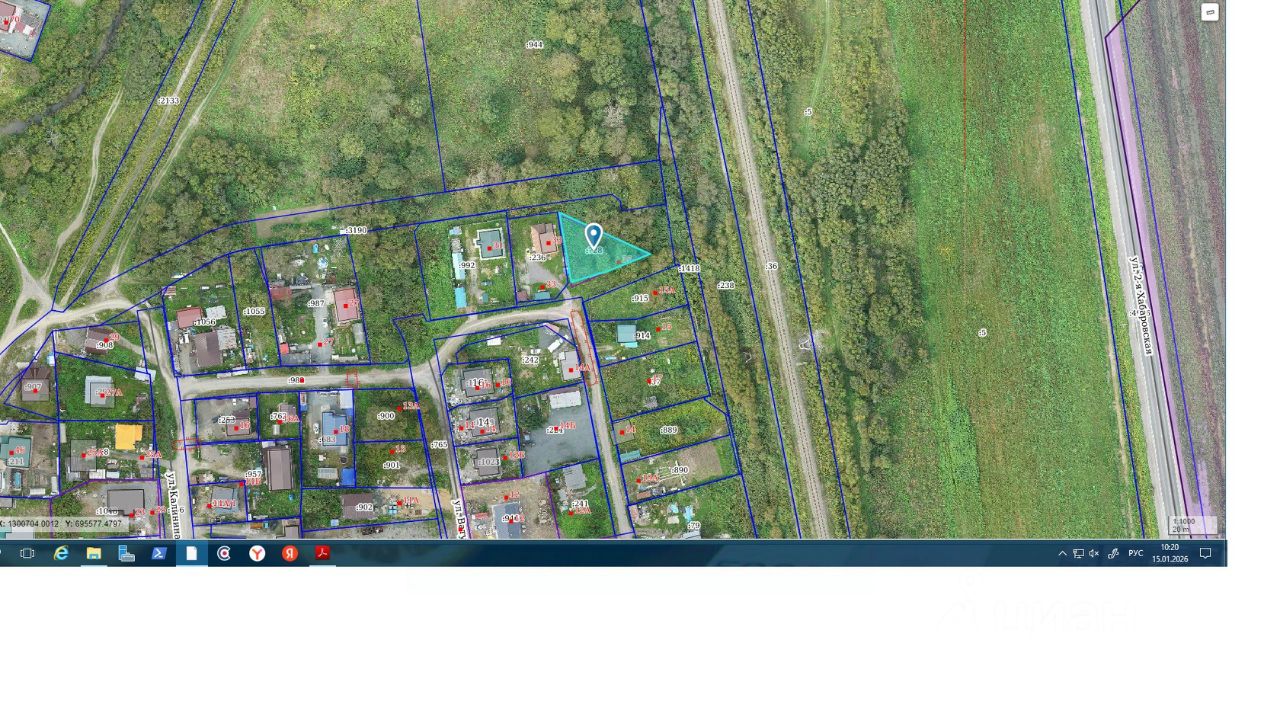Switch input language РУС

click(x=1136, y=553)
